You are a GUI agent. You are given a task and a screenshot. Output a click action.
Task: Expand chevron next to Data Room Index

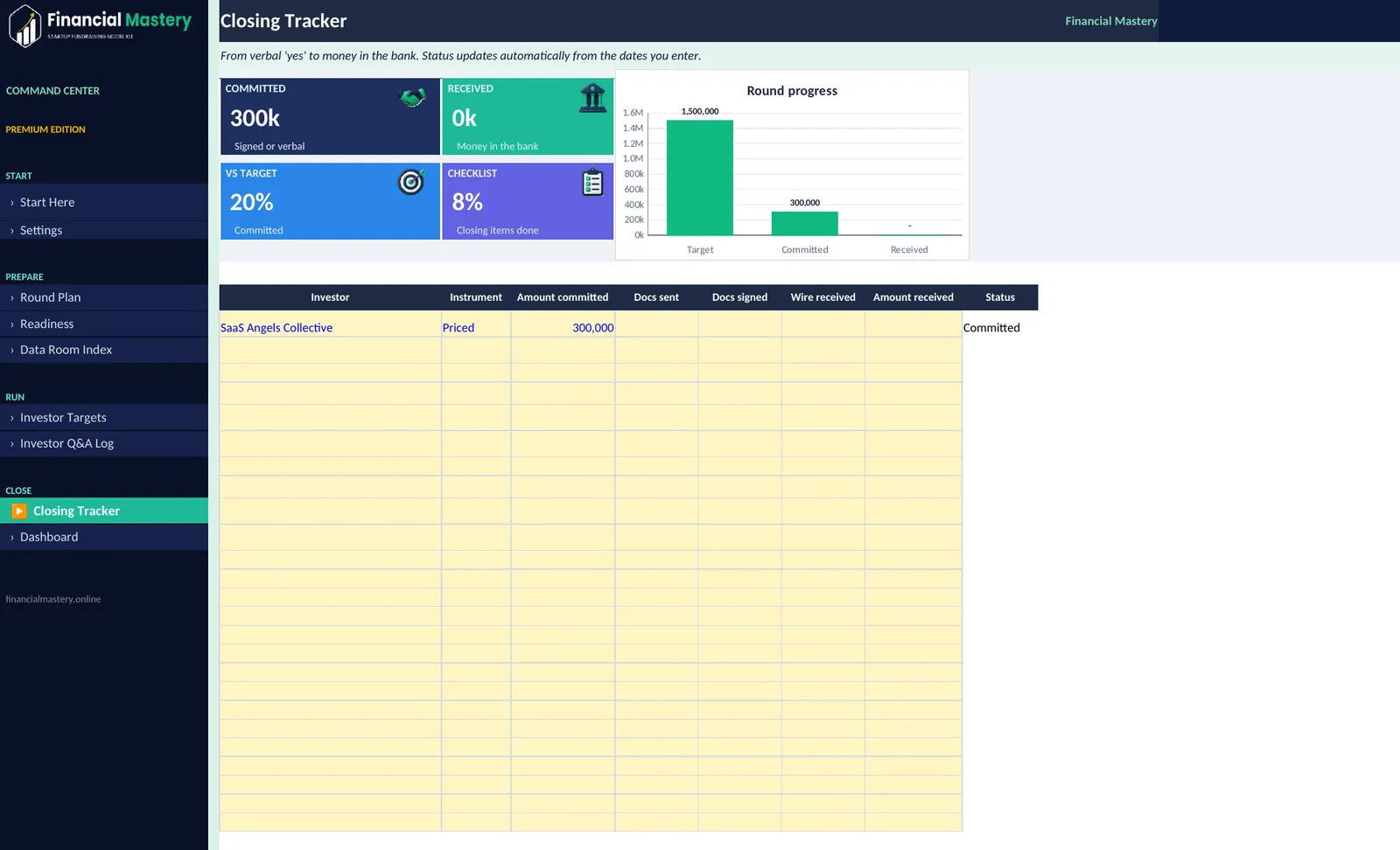coord(11,350)
